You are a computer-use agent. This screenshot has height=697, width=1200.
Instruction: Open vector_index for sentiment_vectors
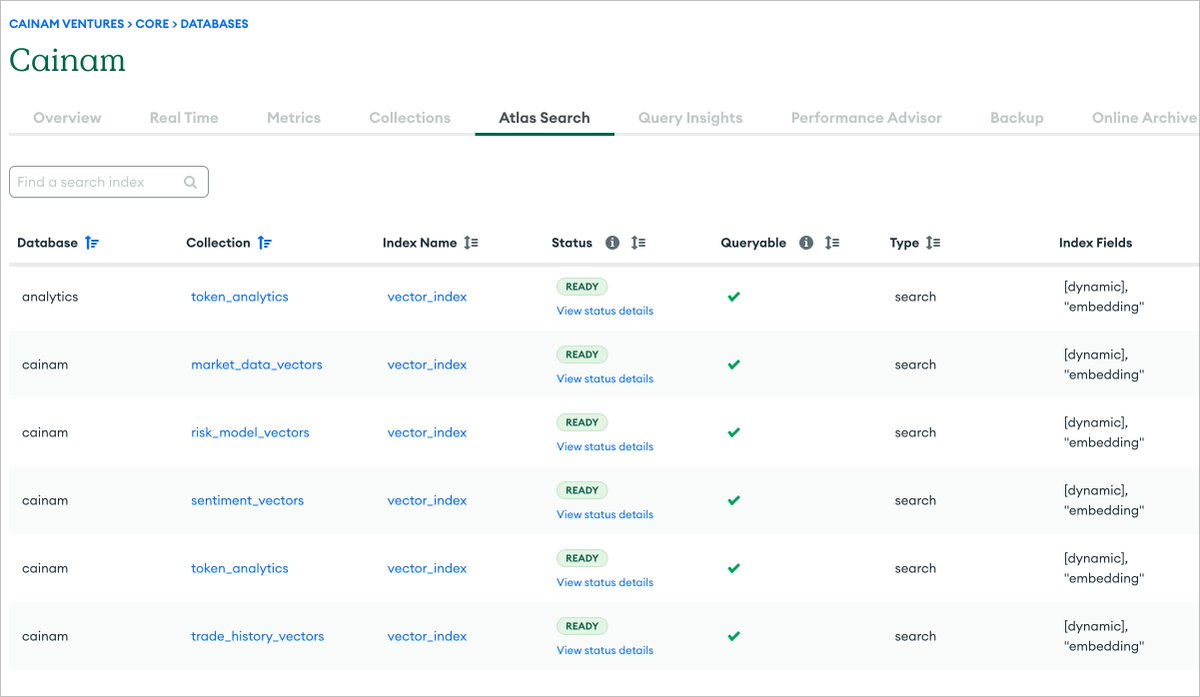pyautogui.click(x=427, y=500)
